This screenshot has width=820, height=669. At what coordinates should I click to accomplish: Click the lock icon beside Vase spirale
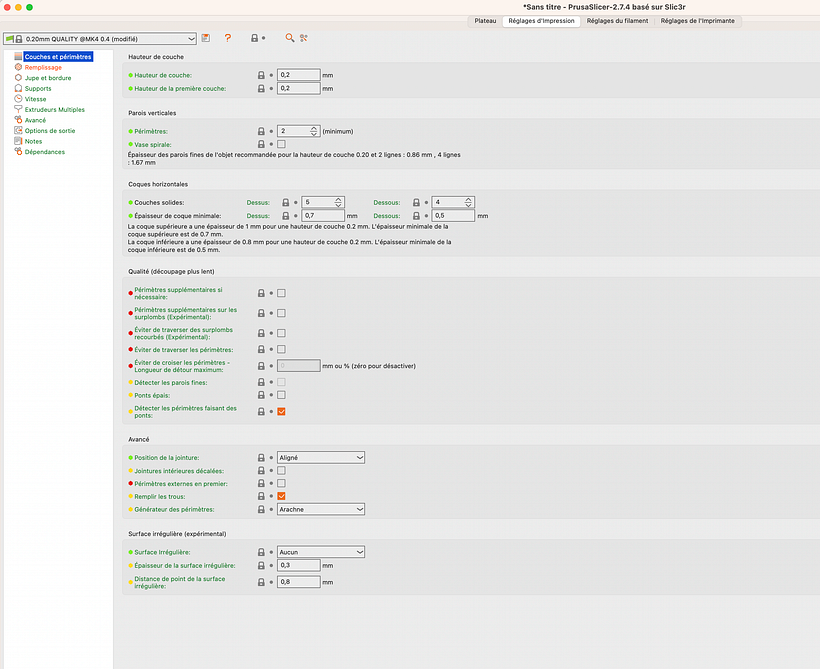tap(262, 145)
